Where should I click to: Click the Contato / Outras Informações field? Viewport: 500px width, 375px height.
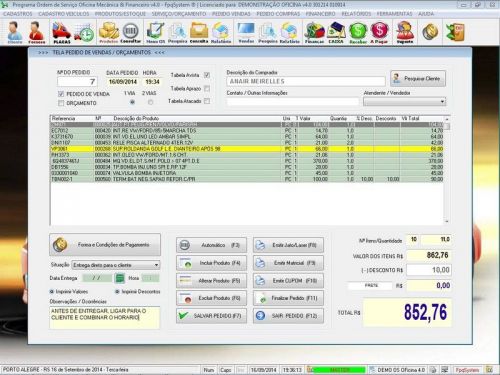[292, 101]
